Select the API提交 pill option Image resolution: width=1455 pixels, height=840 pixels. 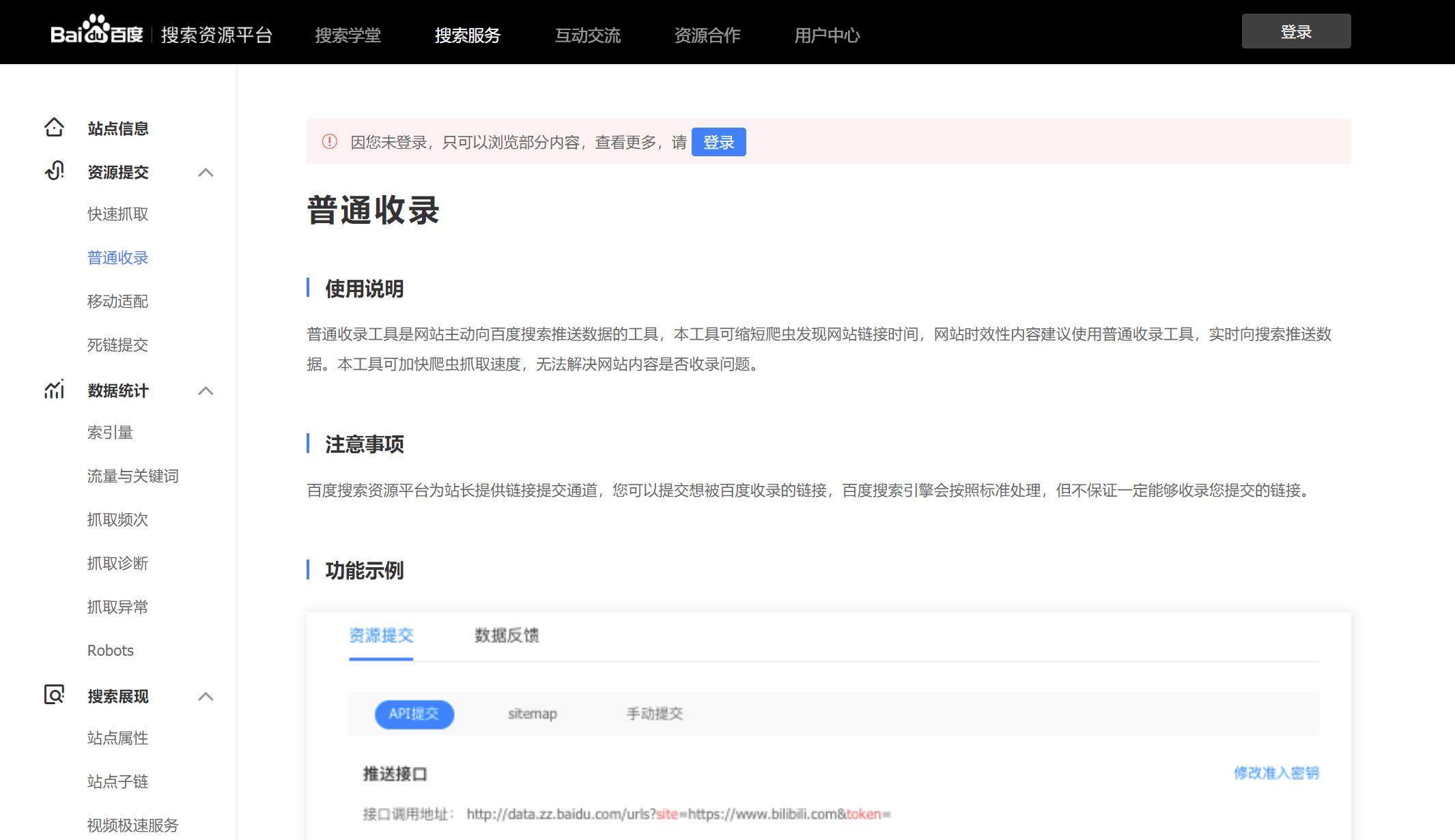tap(414, 714)
